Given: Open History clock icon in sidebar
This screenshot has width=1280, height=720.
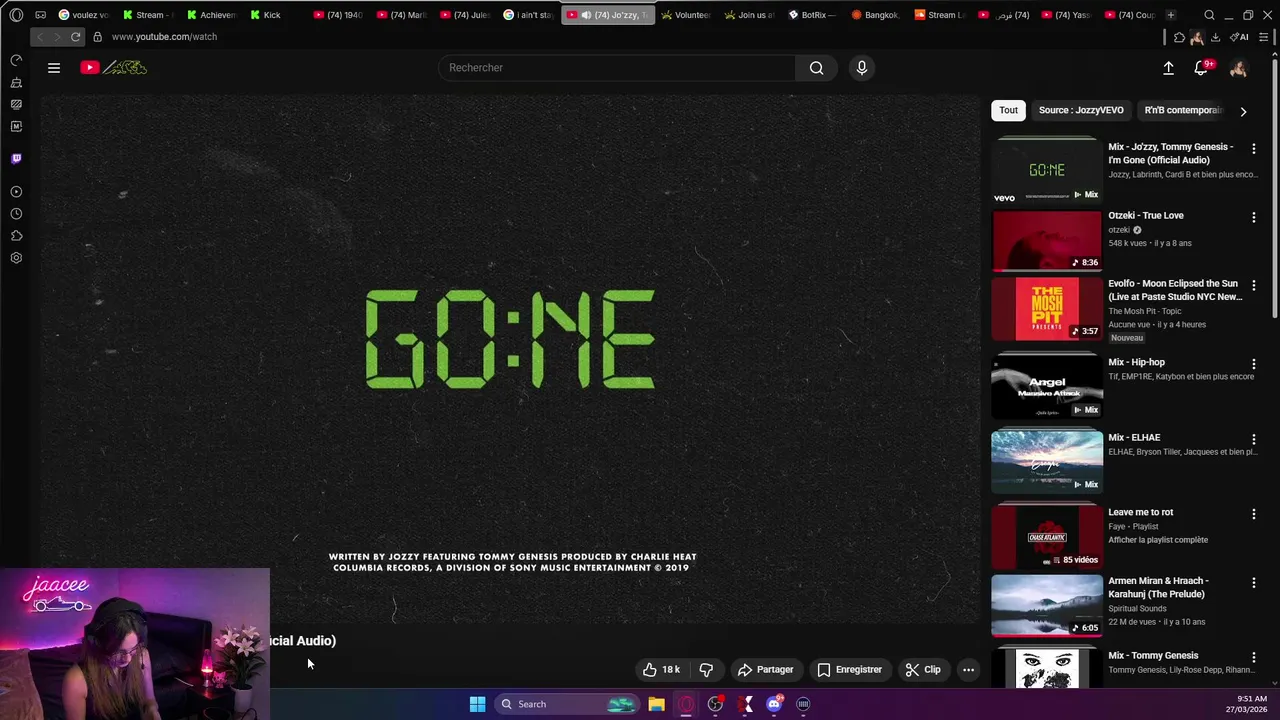Looking at the screenshot, I should 16,214.
